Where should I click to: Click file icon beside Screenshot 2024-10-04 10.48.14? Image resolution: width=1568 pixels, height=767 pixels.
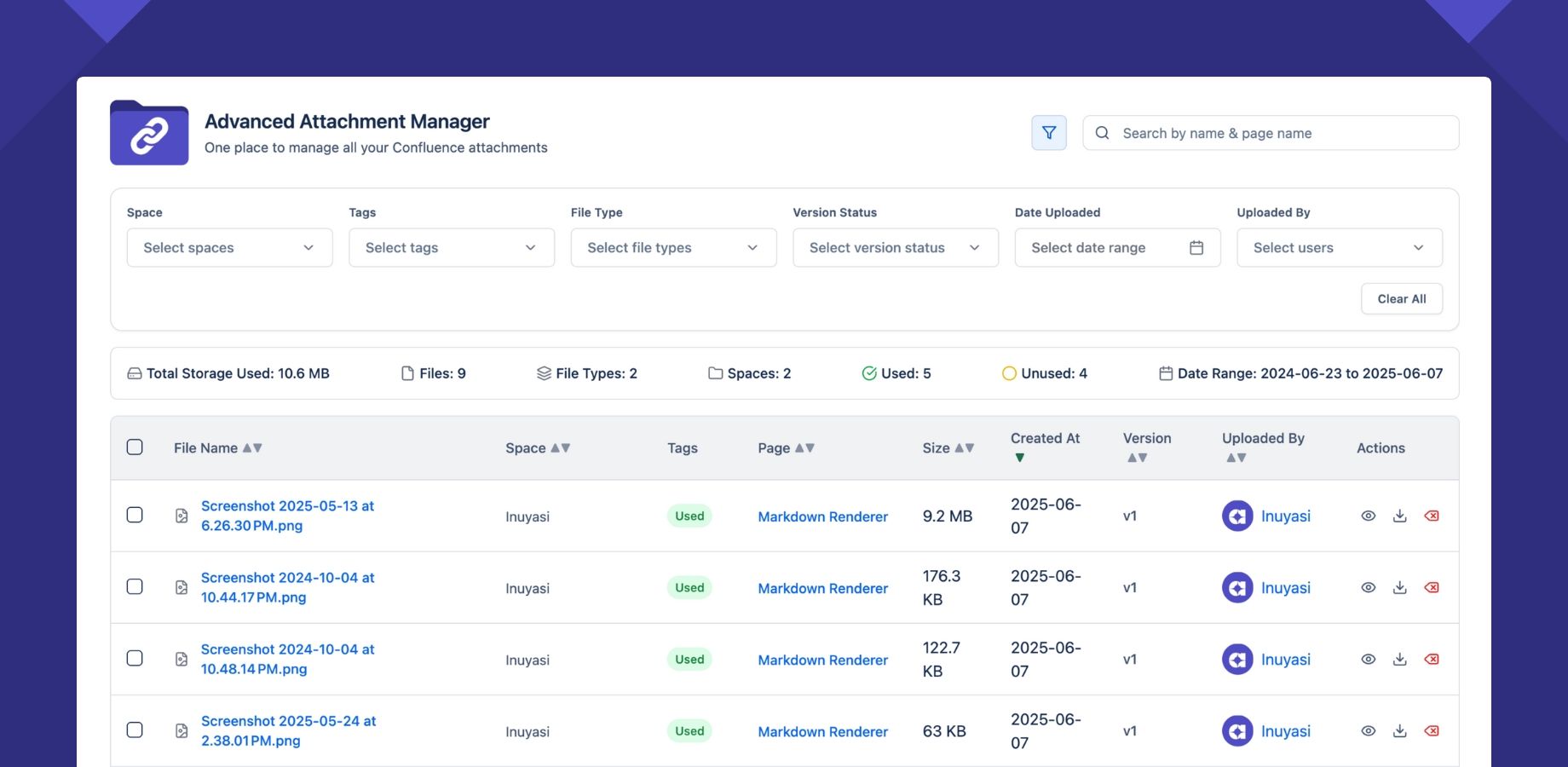pos(182,659)
